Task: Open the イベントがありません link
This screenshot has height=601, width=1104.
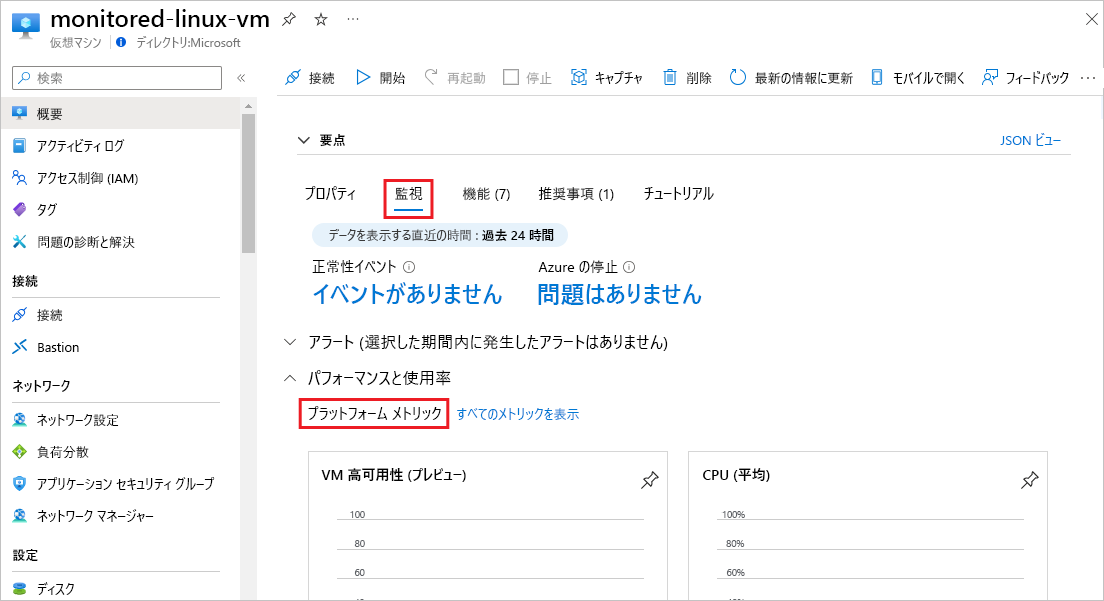Action: tap(407, 293)
